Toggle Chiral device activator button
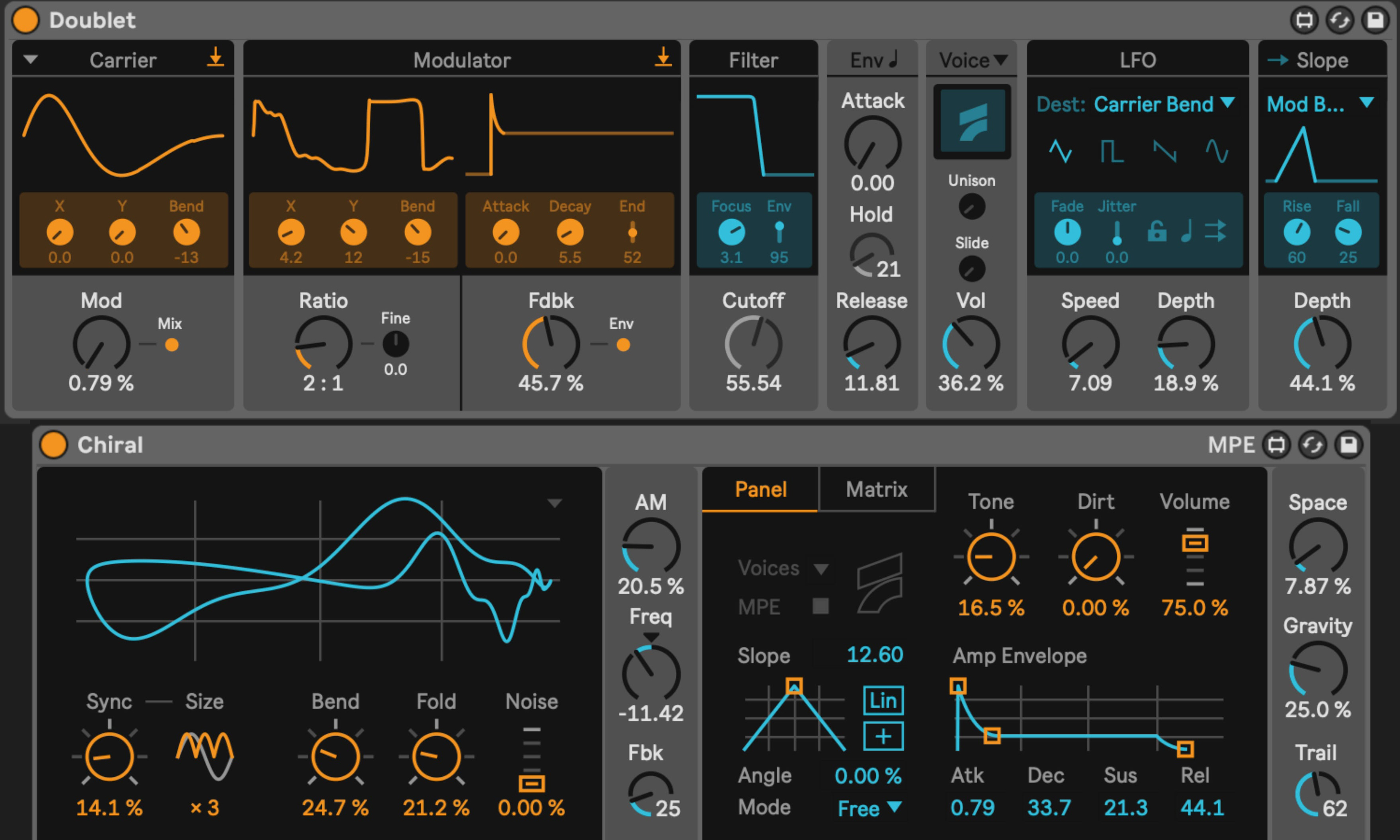This screenshot has width=1400, height=840. 54,444
